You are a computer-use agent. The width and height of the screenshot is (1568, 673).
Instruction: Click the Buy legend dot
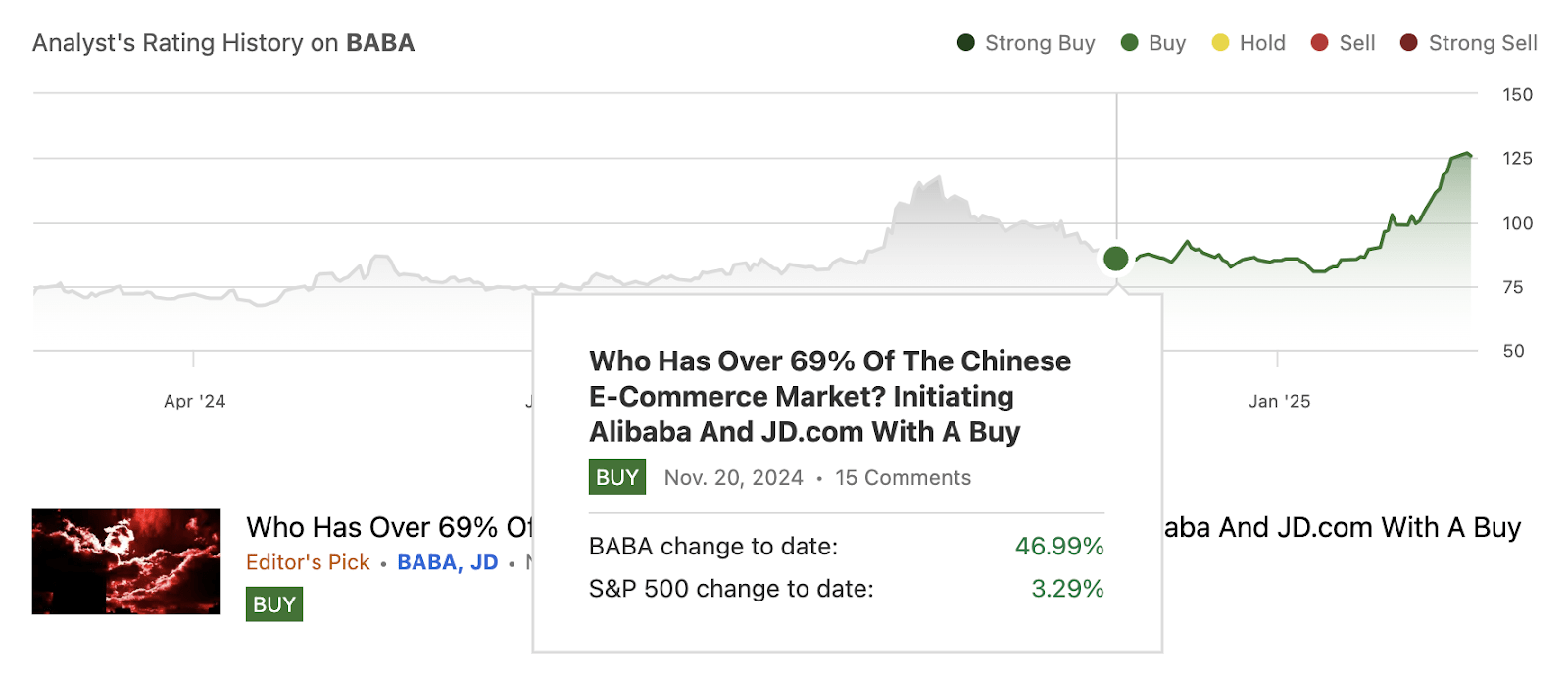pos(1130,43)
